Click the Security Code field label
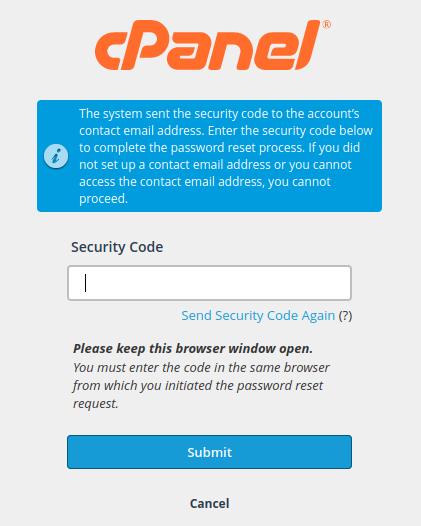 click(117, 247)
